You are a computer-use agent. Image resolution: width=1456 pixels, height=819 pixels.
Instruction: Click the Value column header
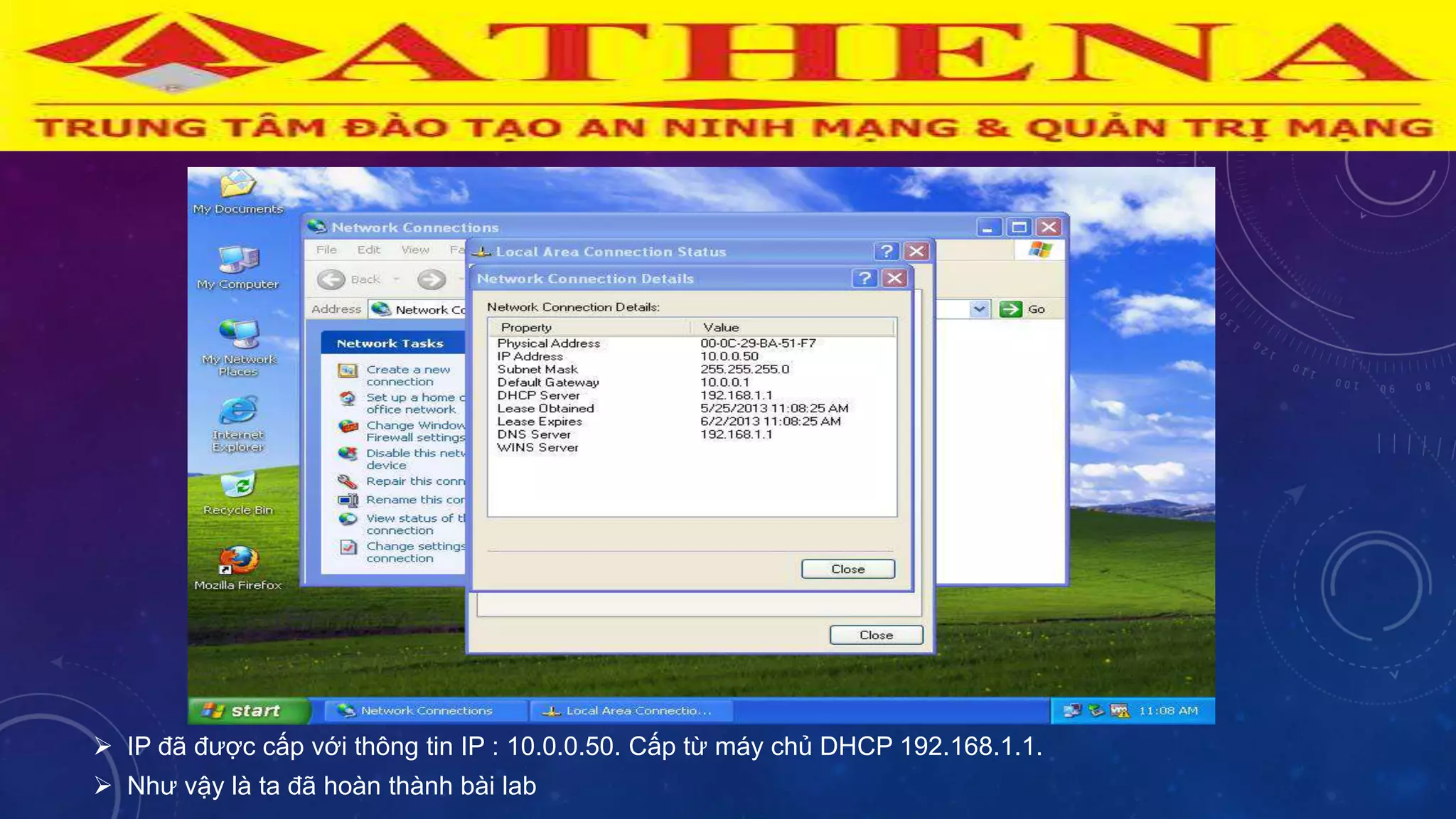792,327
